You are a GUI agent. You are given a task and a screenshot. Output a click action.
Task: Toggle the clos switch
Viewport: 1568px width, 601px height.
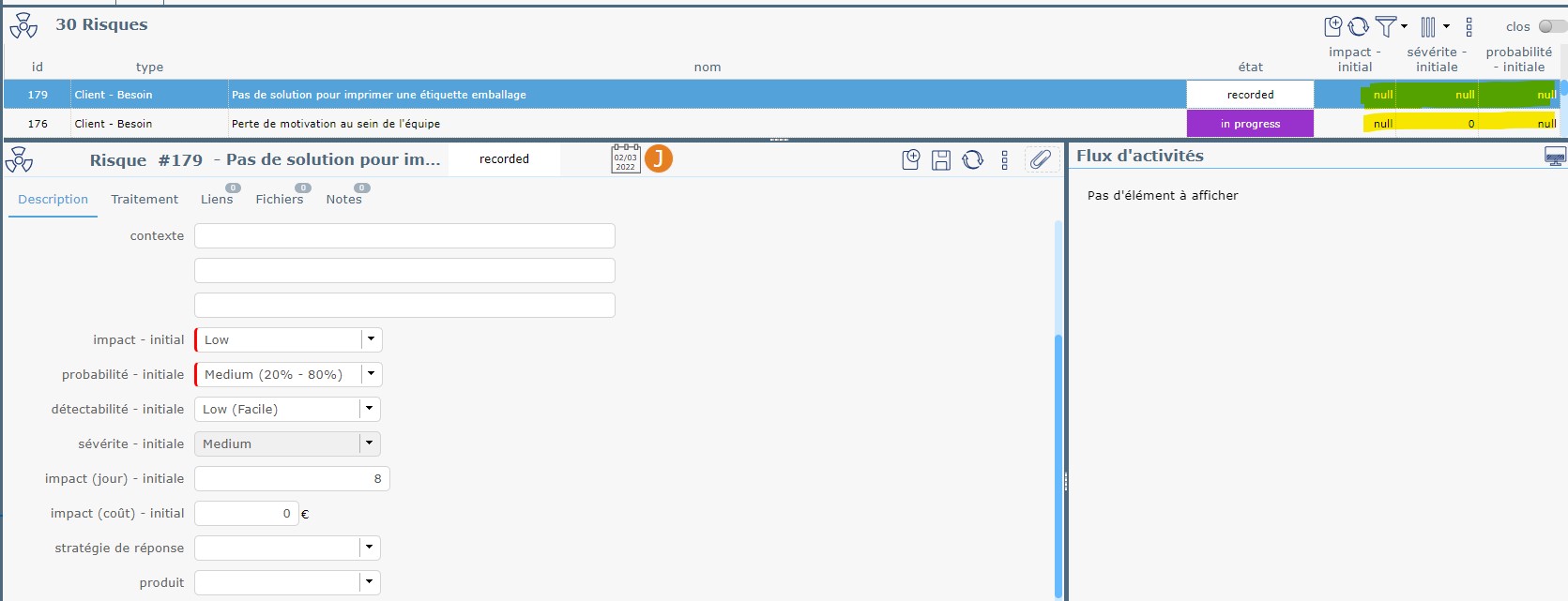(1551, 26)
